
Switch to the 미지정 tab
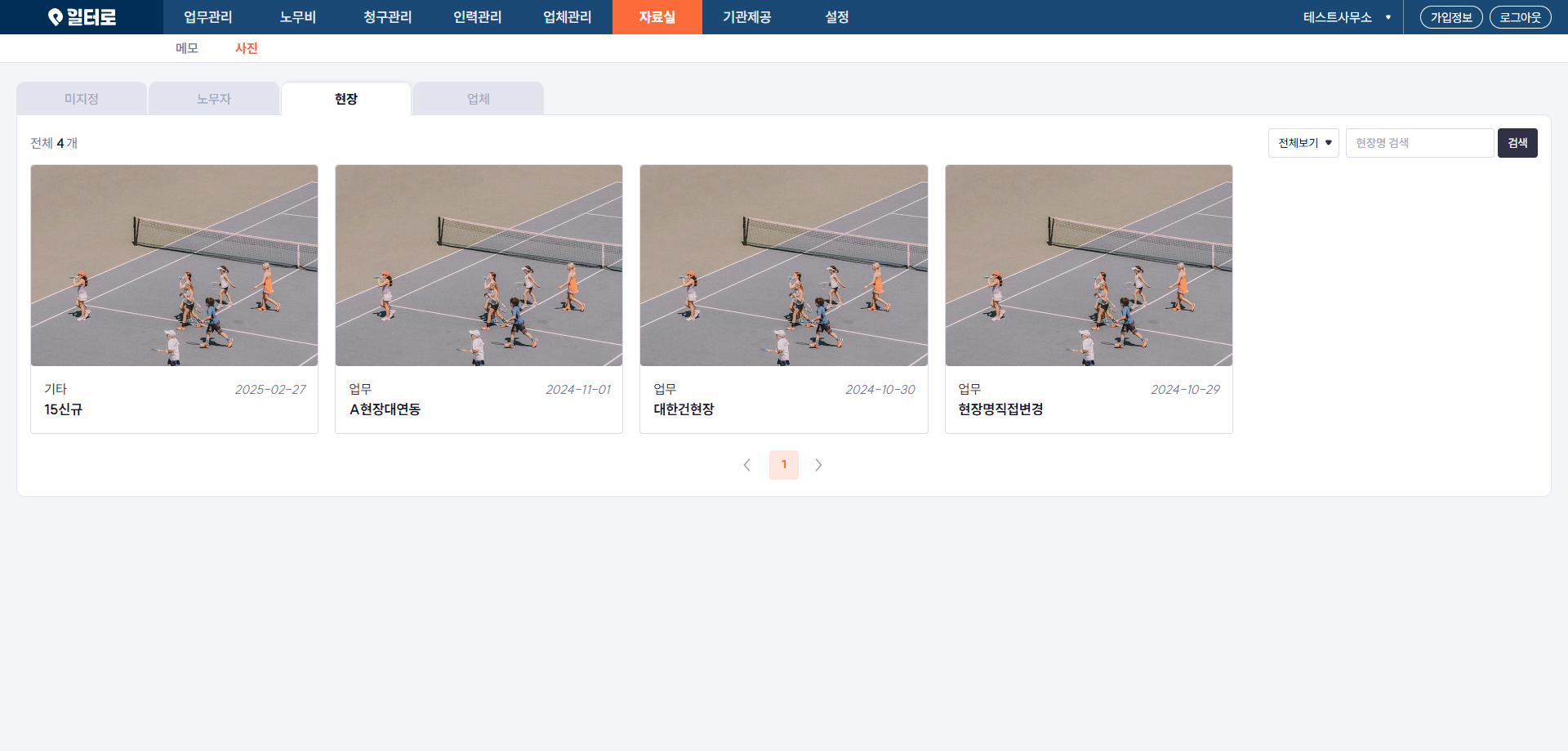(82, 99)
